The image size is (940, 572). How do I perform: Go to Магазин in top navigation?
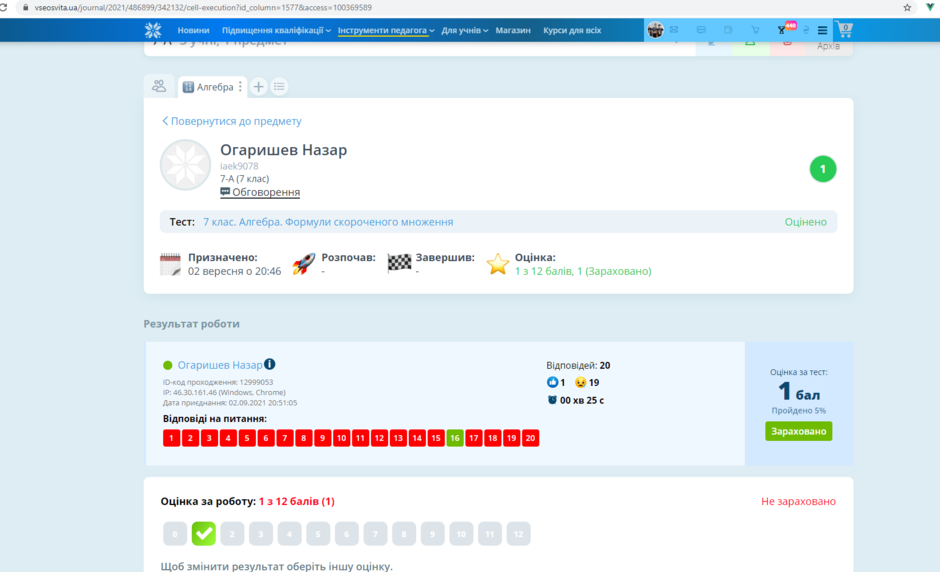[x=513, y=30]
